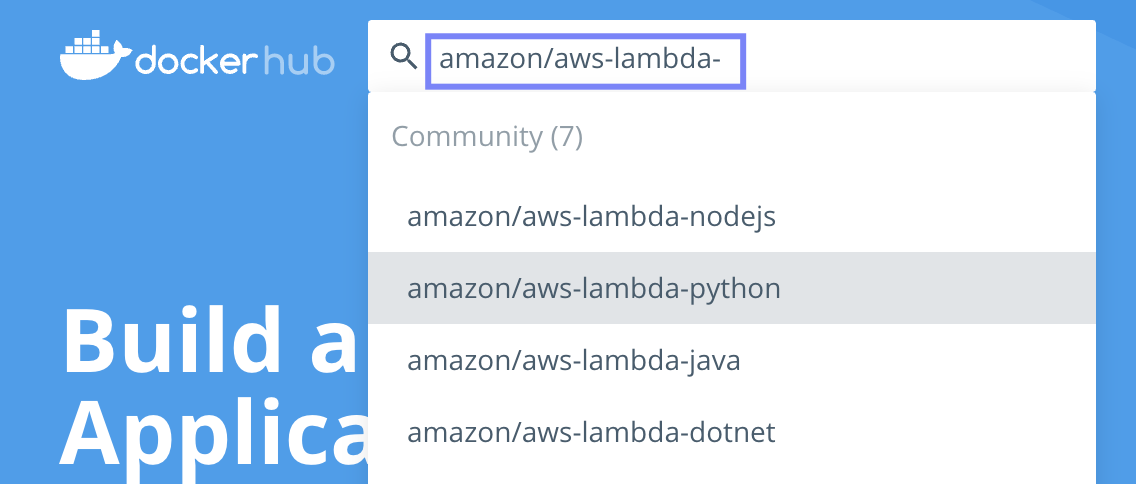Open Docker Hub home via the wordmark
The height and width of the screenshot is (484, 1136).
pyautogui.click(x=197, y=54)
